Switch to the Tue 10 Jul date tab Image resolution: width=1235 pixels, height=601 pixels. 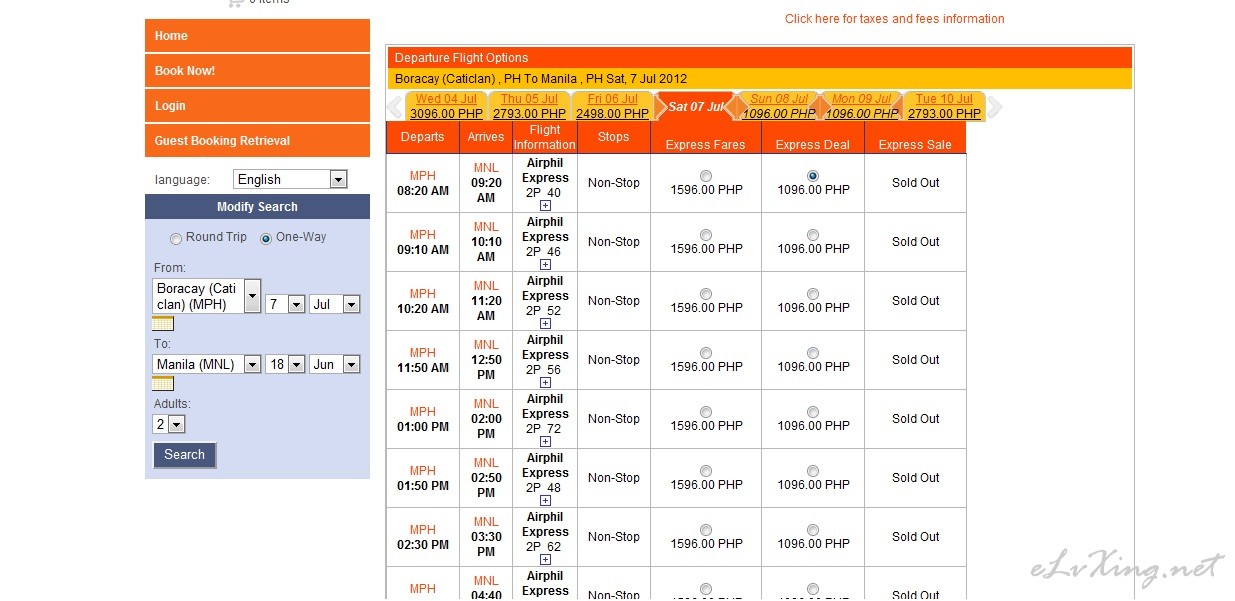click(944, 106)
